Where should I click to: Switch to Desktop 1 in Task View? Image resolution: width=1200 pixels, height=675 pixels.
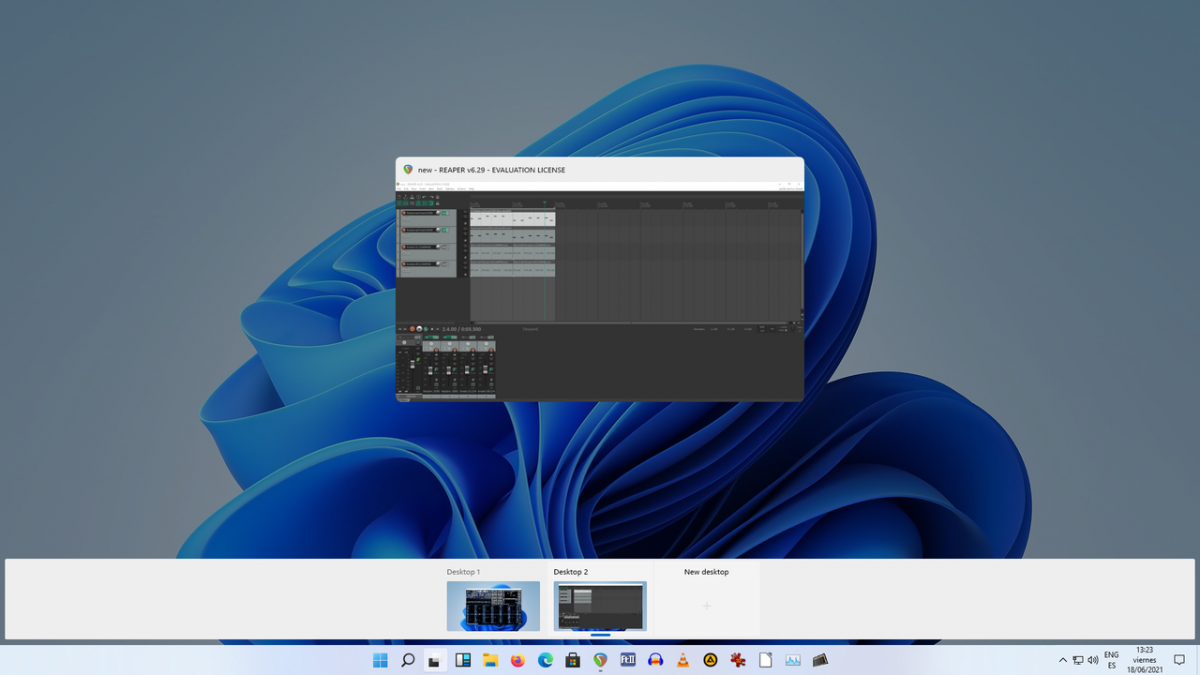tap(494, 606)
